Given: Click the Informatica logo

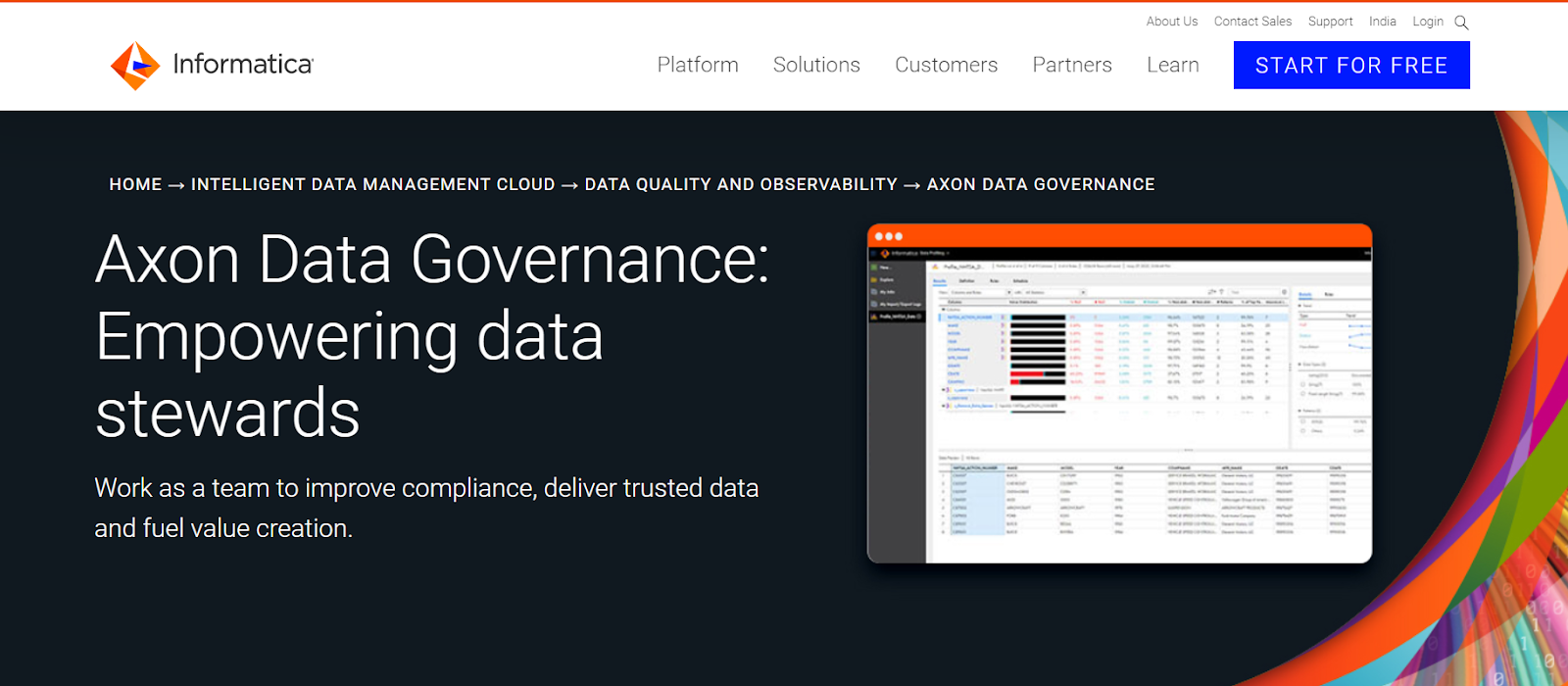Looking at the screenshot, I should [212, 66].
